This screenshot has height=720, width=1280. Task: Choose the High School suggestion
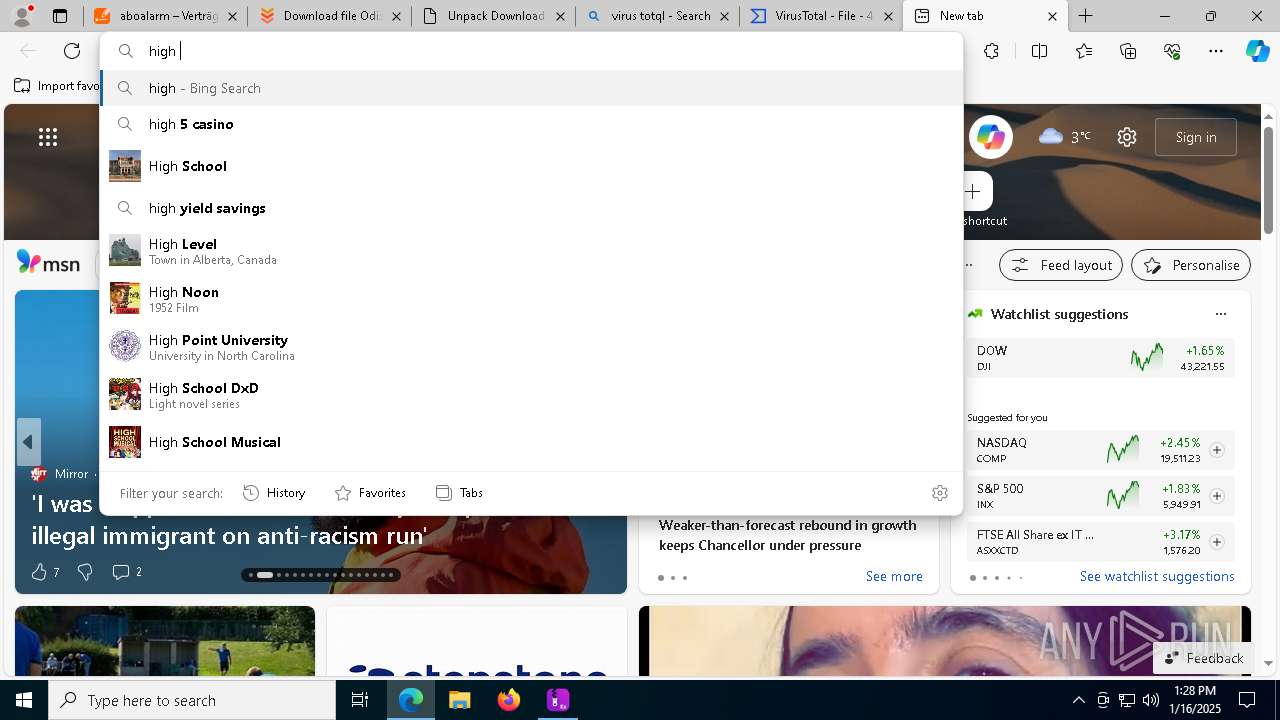(531, 166)
